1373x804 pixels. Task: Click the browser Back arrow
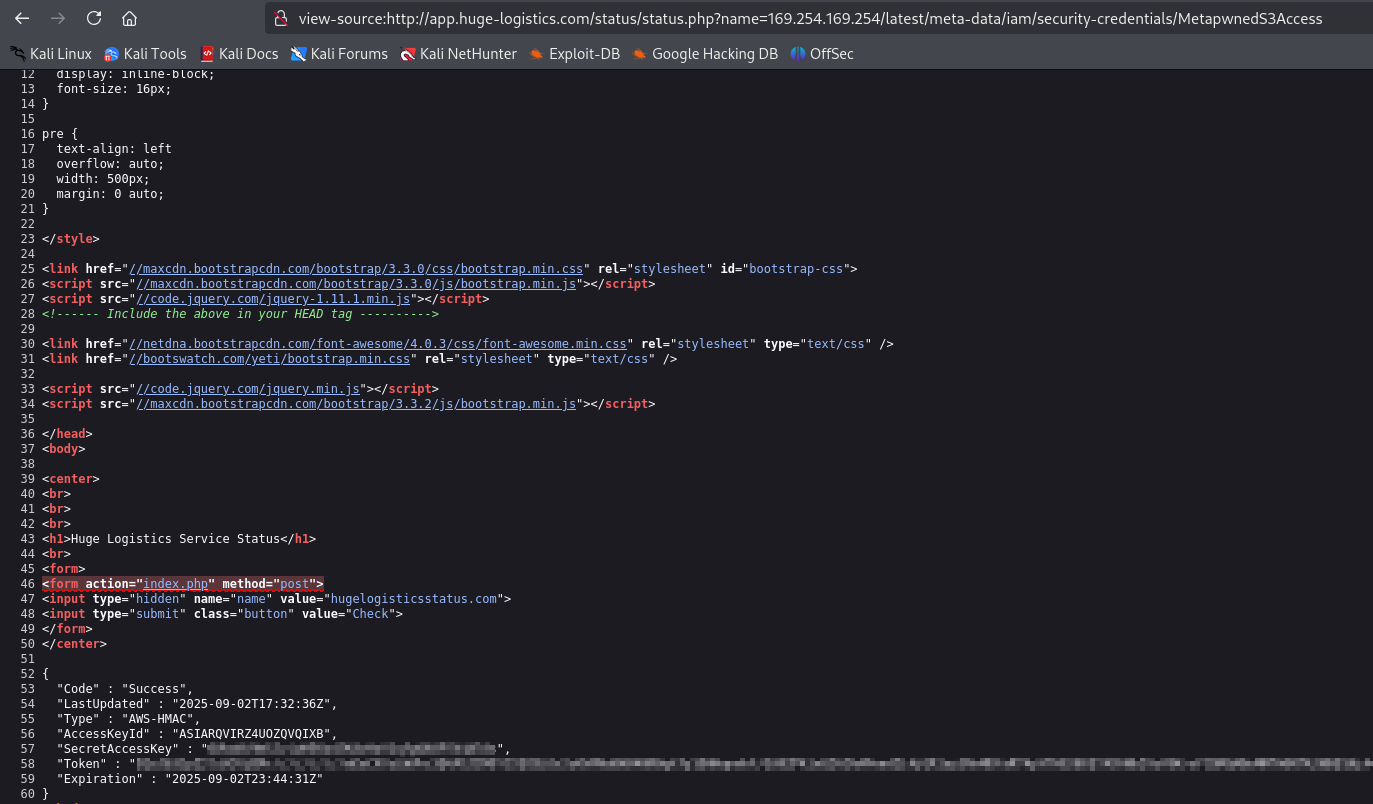pos(22,18)
